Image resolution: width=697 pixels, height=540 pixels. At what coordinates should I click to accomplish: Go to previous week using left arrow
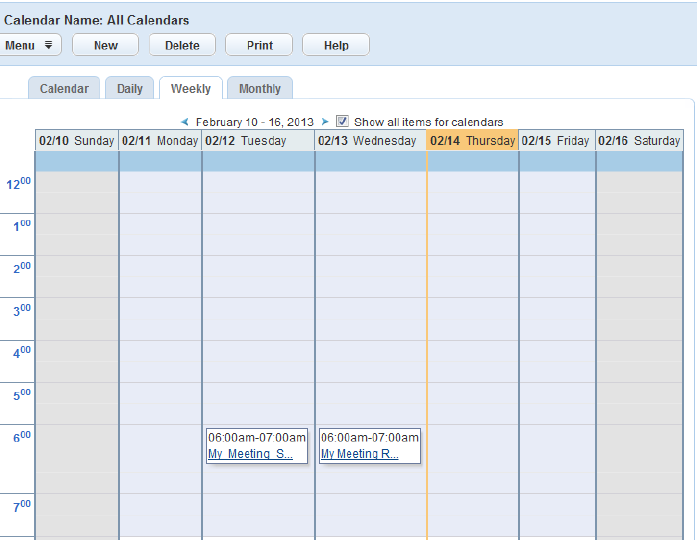[x=185, y=122]
